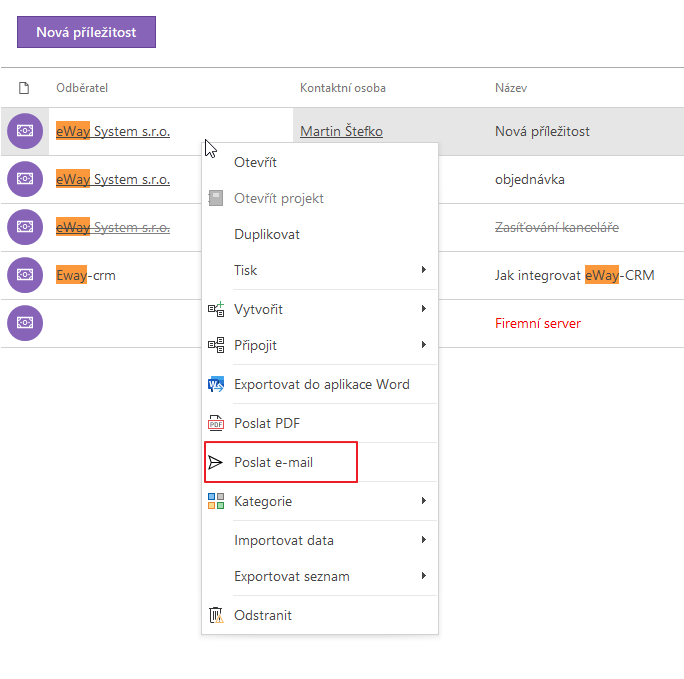This screenshot has height=679, width=684.
Task: Open the Importovat data submenu entry
Action: 320,540
